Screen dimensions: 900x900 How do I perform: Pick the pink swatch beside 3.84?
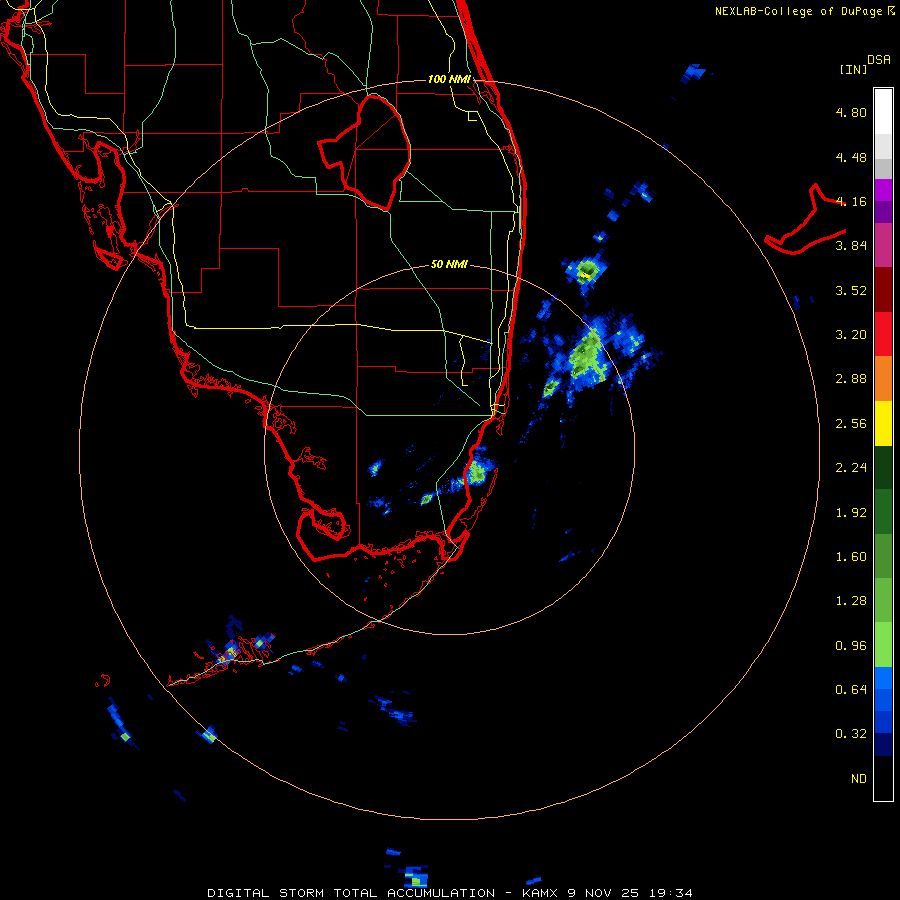click(x=883, y=245)
